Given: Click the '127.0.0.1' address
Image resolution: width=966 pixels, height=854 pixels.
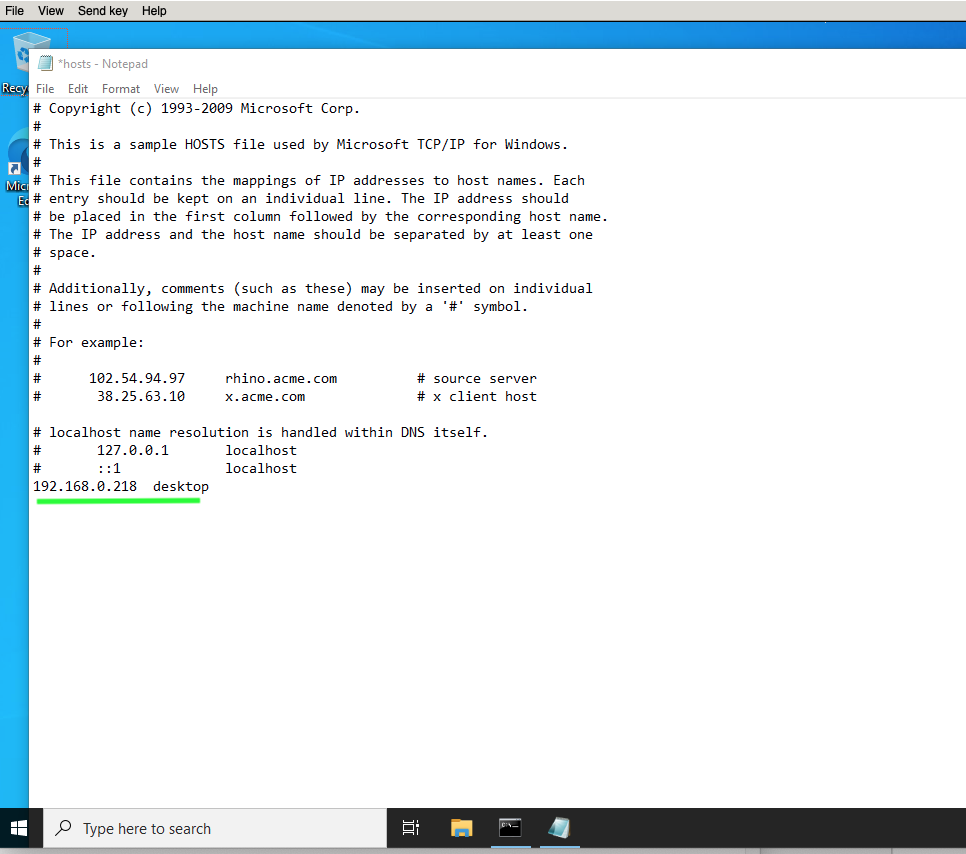Looking at the screenshot, I should point(132,450).
